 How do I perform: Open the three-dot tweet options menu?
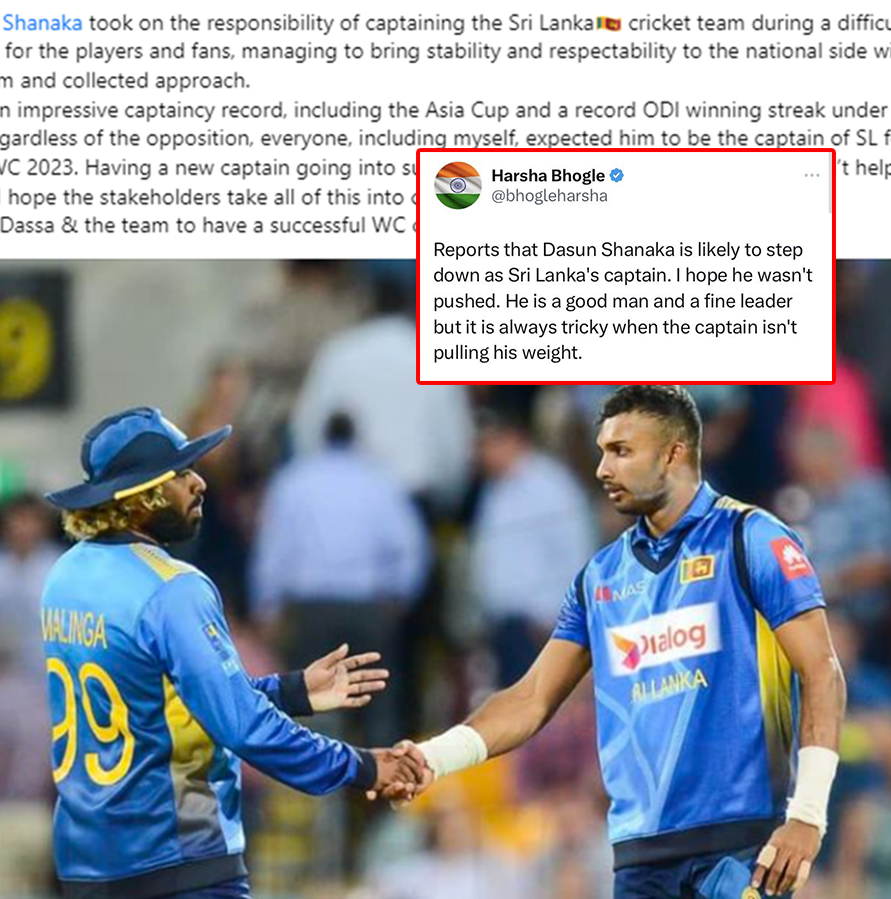(x=811, y=175)
